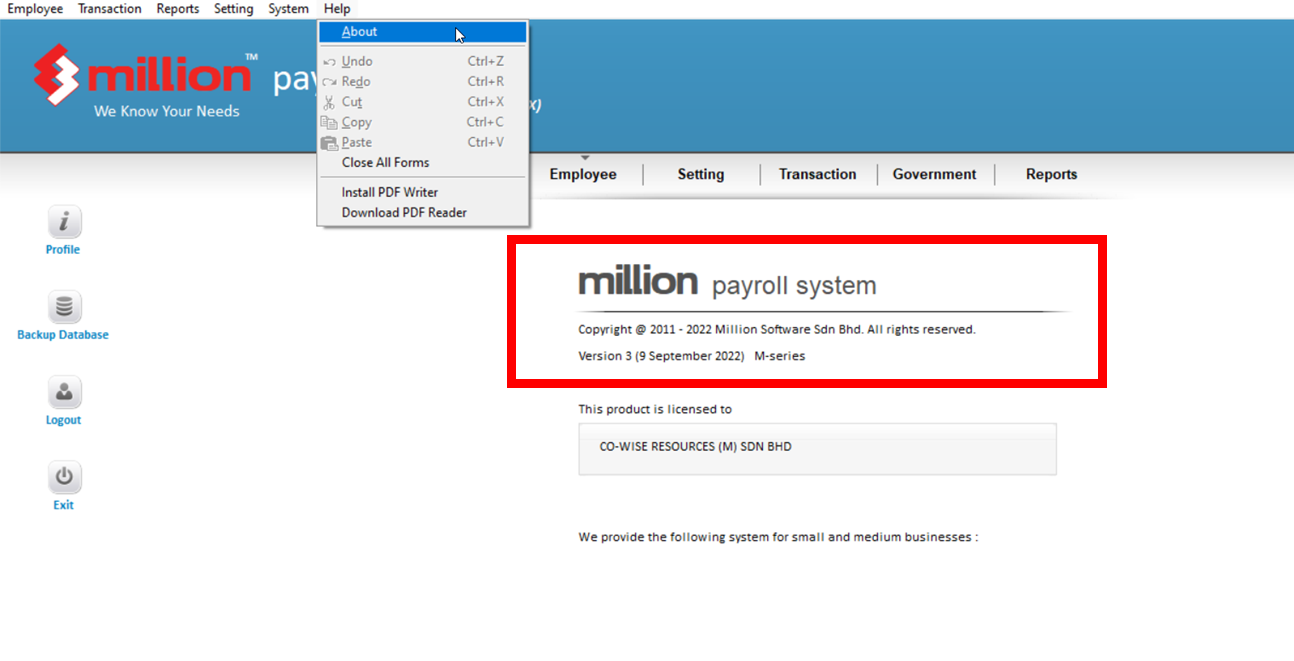Switch to the Reports navigation tab
The width and height of the screenshot is (1294, 661).
point(1052,174)
